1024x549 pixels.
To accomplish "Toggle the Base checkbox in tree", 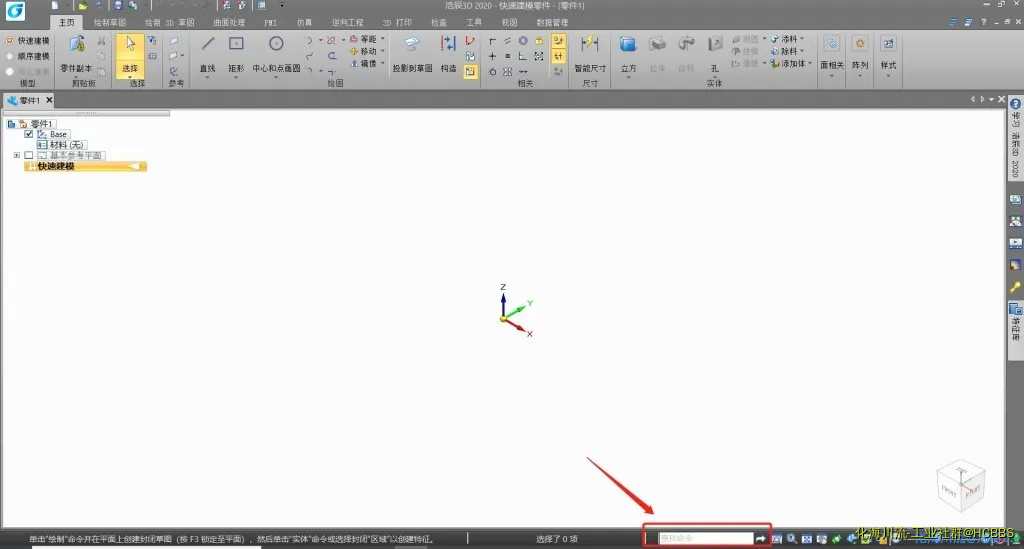I will point(29,134).
